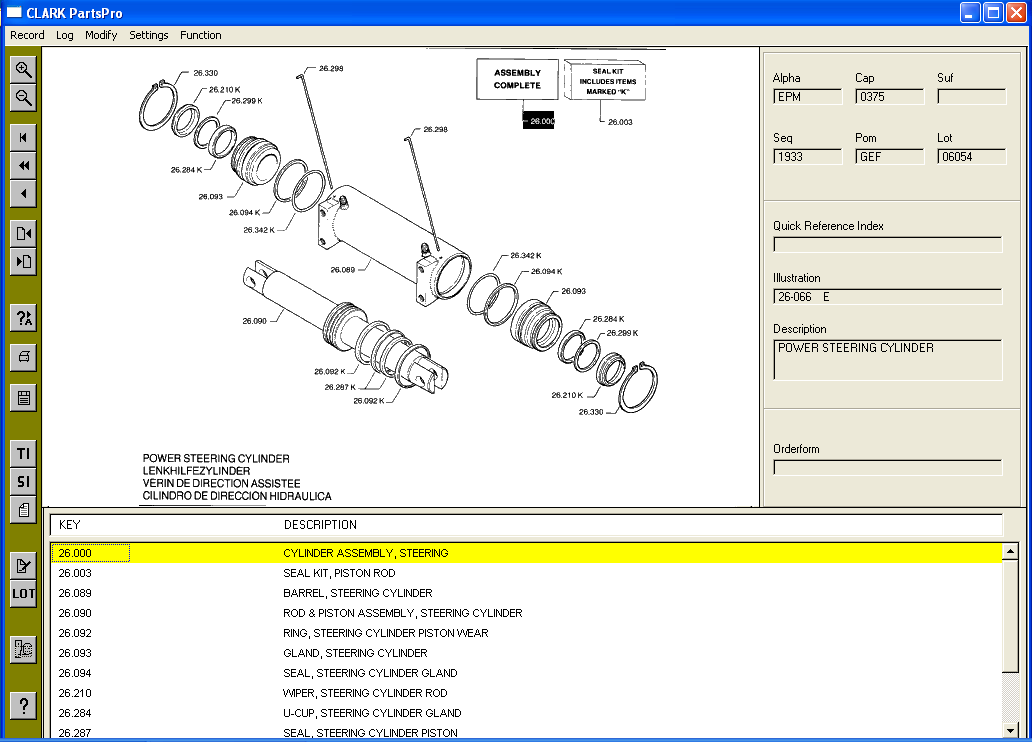Select row 26.210 WIPER, STEERING CYLINDER ROD

527,693
